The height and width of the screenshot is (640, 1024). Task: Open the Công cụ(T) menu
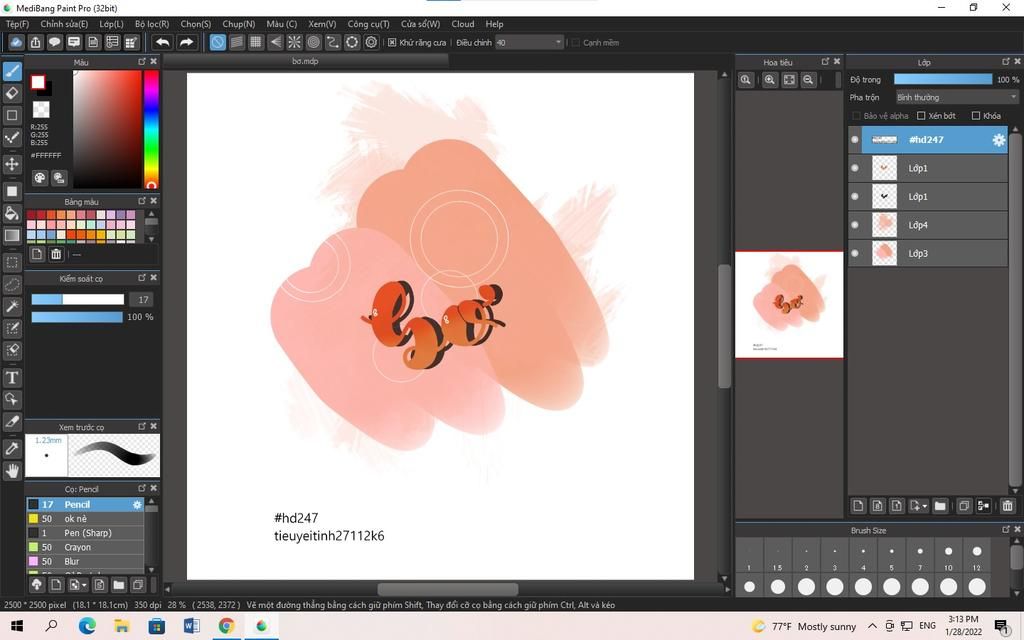coord(368,24)
